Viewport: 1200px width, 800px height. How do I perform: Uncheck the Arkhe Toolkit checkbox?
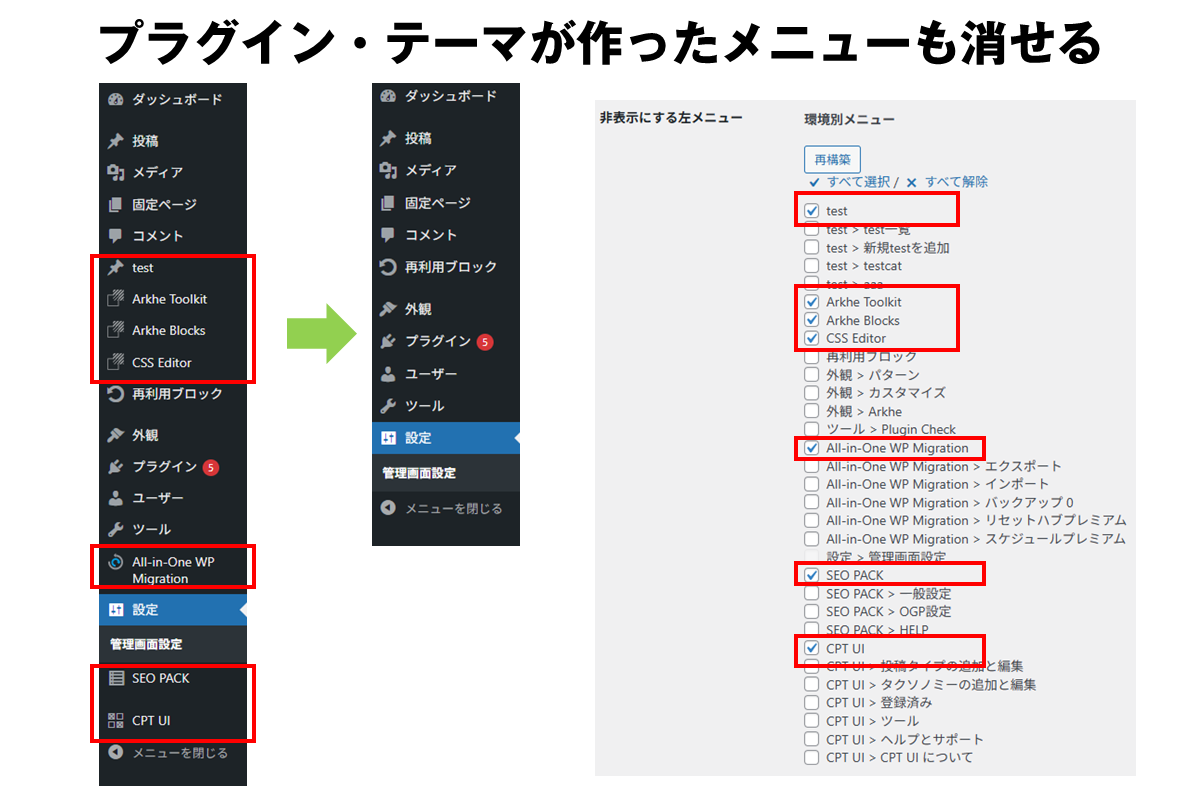coord(812,302)
